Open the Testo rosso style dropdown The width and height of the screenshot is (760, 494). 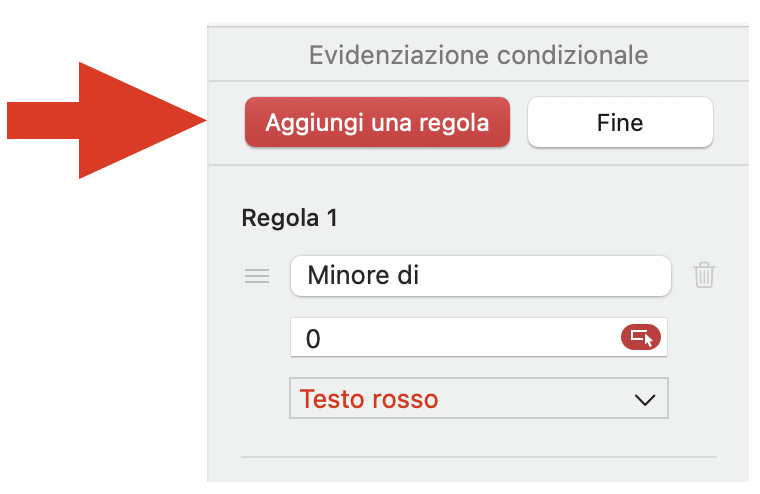[x=478, y=398]
